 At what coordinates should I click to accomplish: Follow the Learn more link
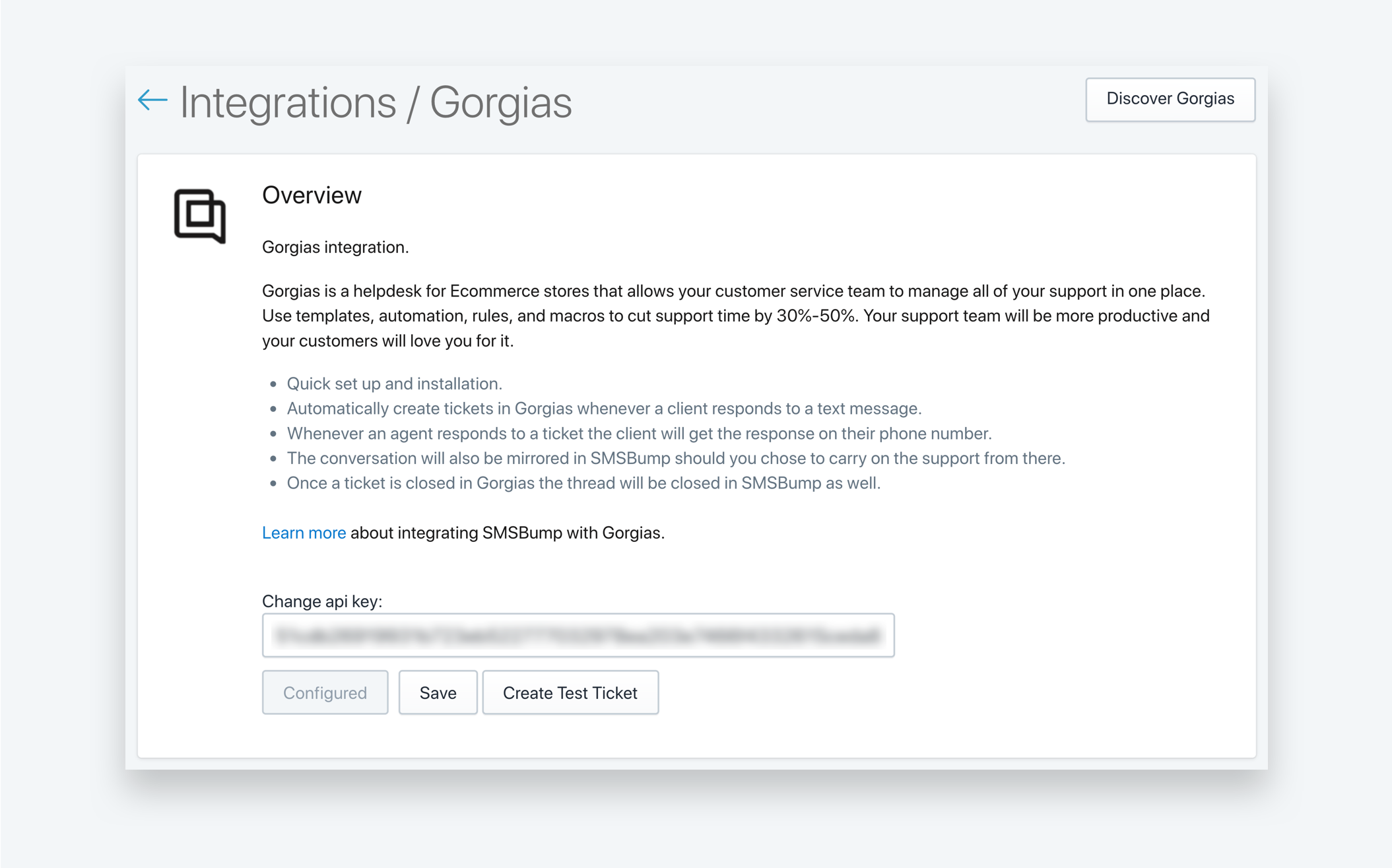(304, 533)
